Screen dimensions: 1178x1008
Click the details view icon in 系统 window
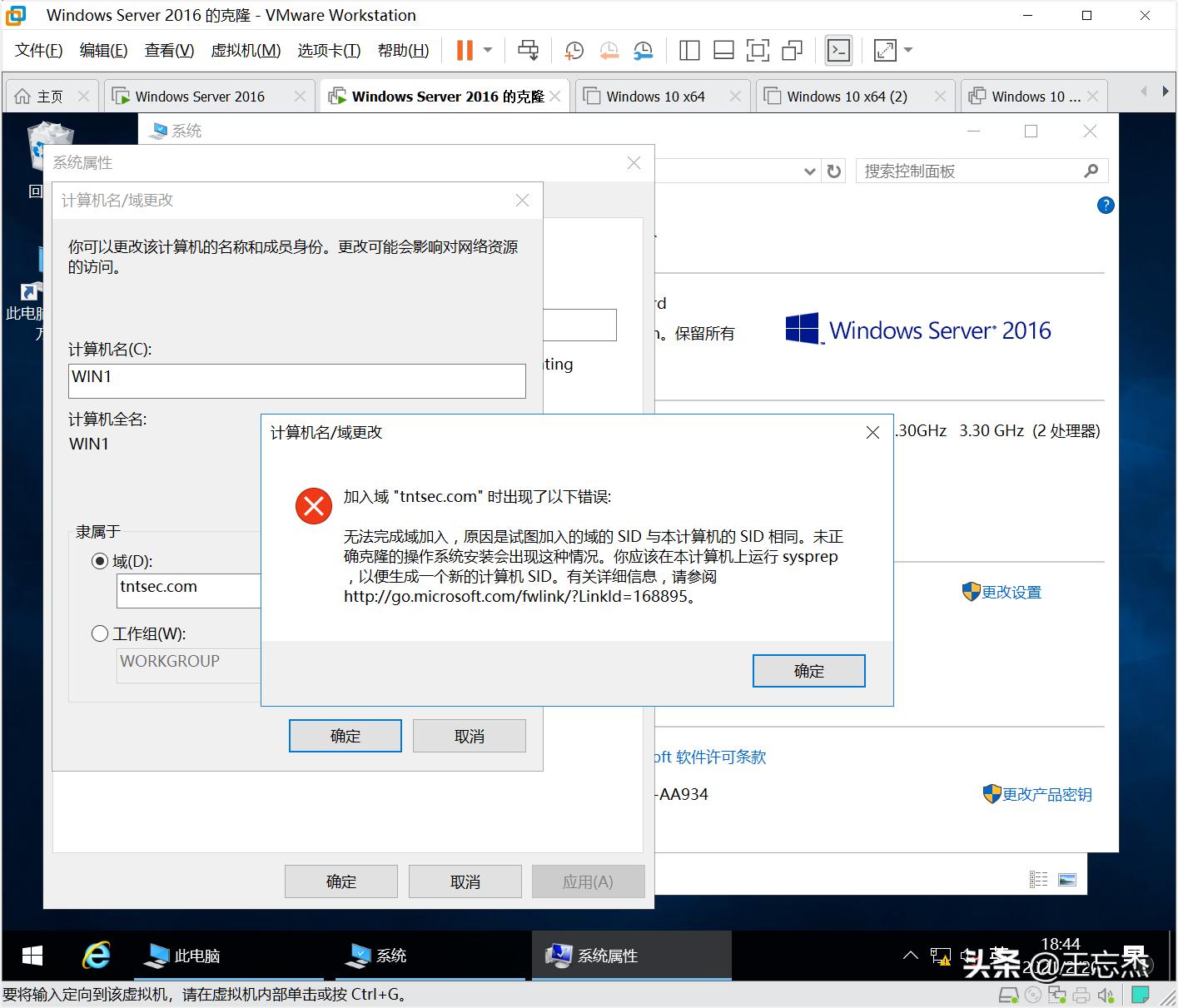1038,879
